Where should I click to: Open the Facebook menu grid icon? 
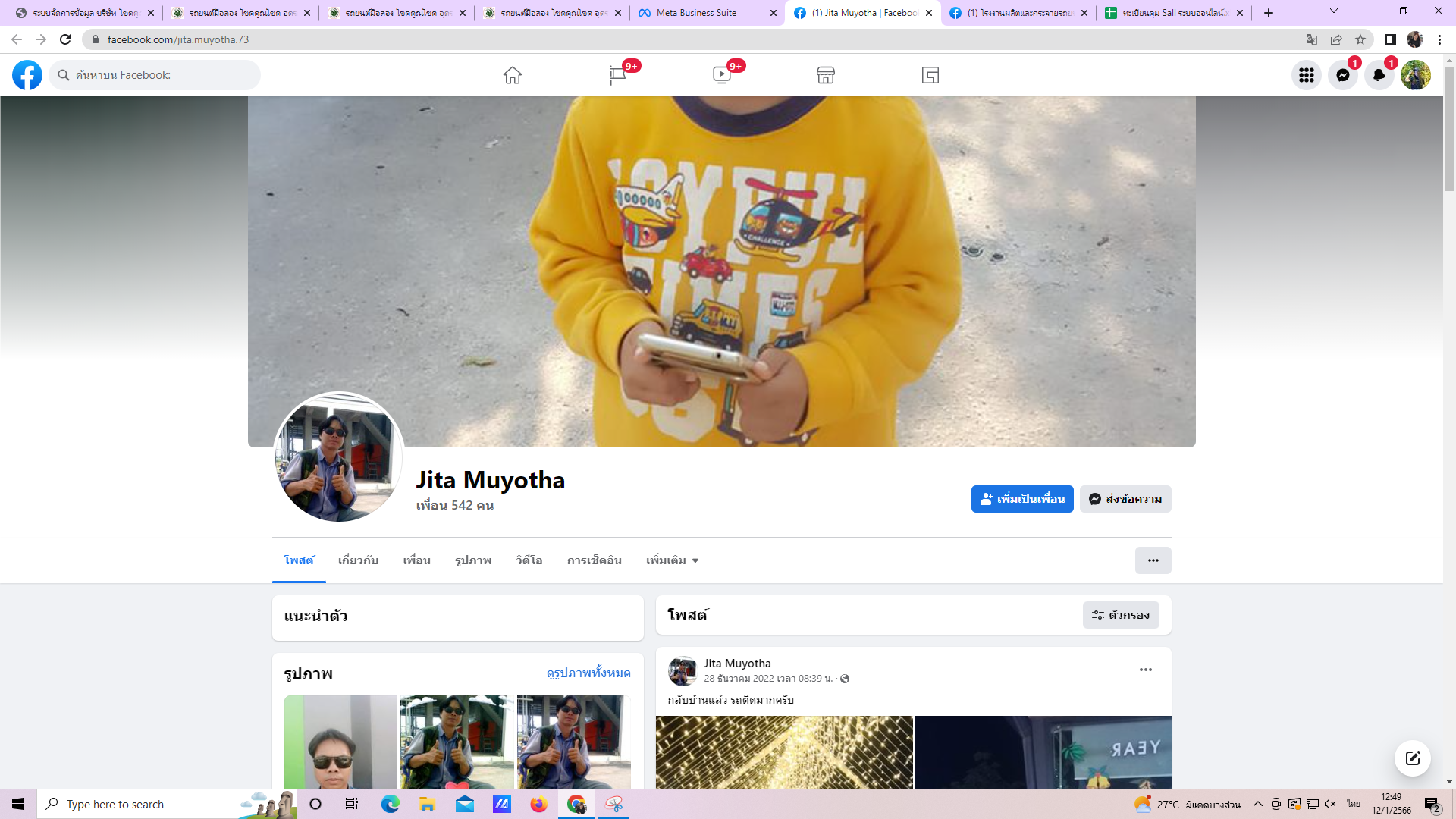[1306, 75]
